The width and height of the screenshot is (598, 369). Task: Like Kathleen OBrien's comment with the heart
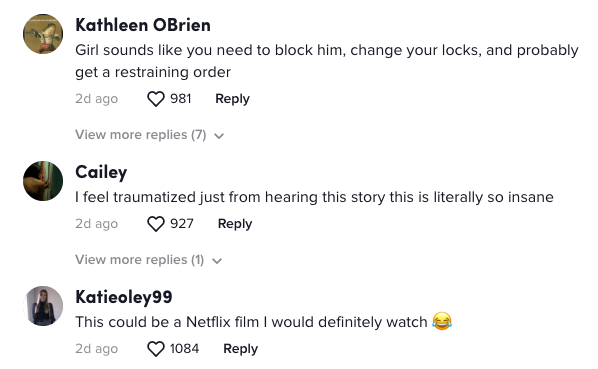[156, 99]
